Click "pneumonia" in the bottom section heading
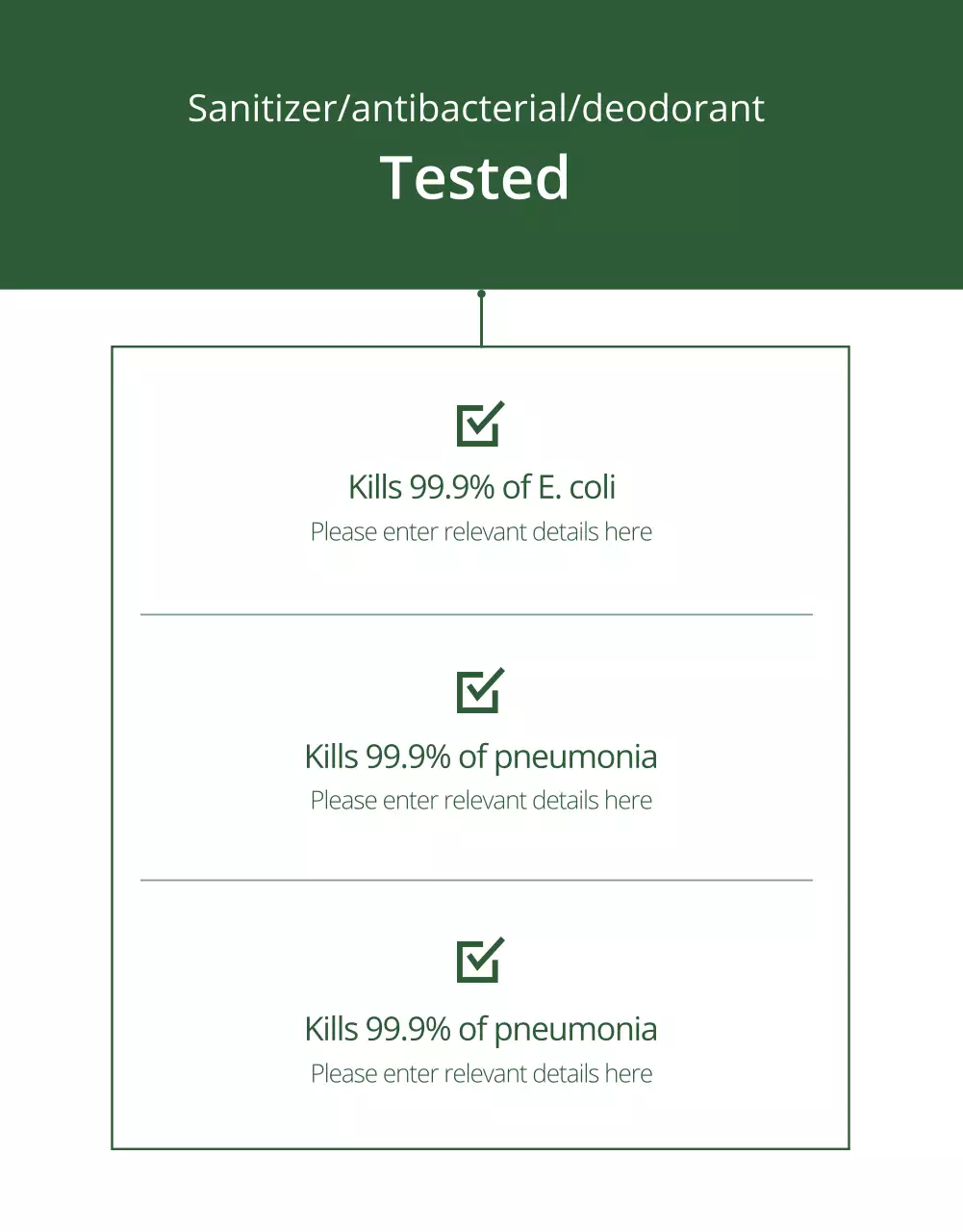Viewport: 963px width, 1232px height. coord(575,1029)
